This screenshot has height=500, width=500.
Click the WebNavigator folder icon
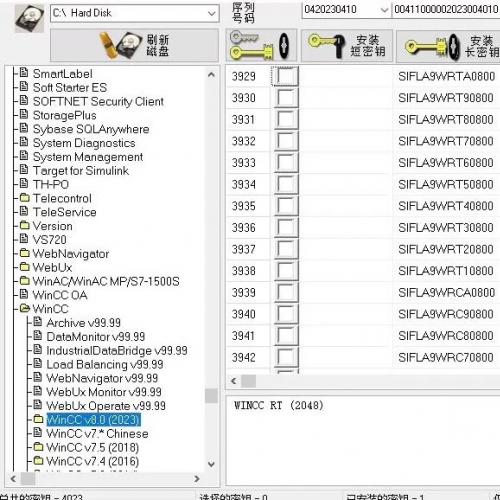[x=24, y=253]
